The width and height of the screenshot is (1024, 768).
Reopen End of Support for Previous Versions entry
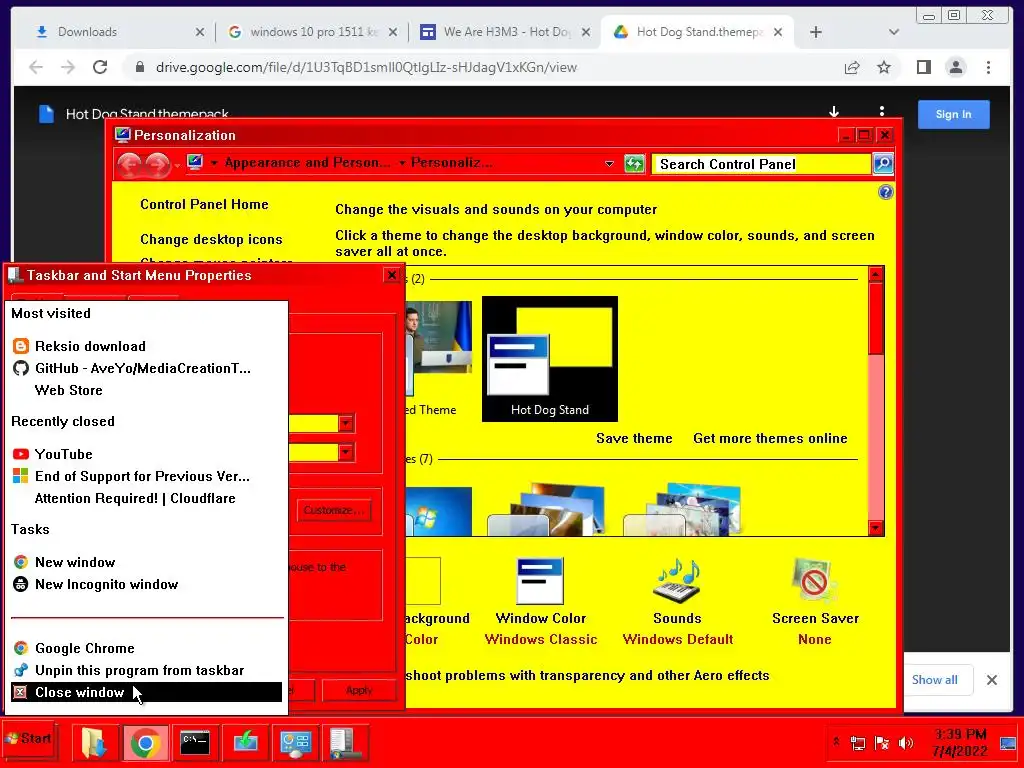click(147, 476)
